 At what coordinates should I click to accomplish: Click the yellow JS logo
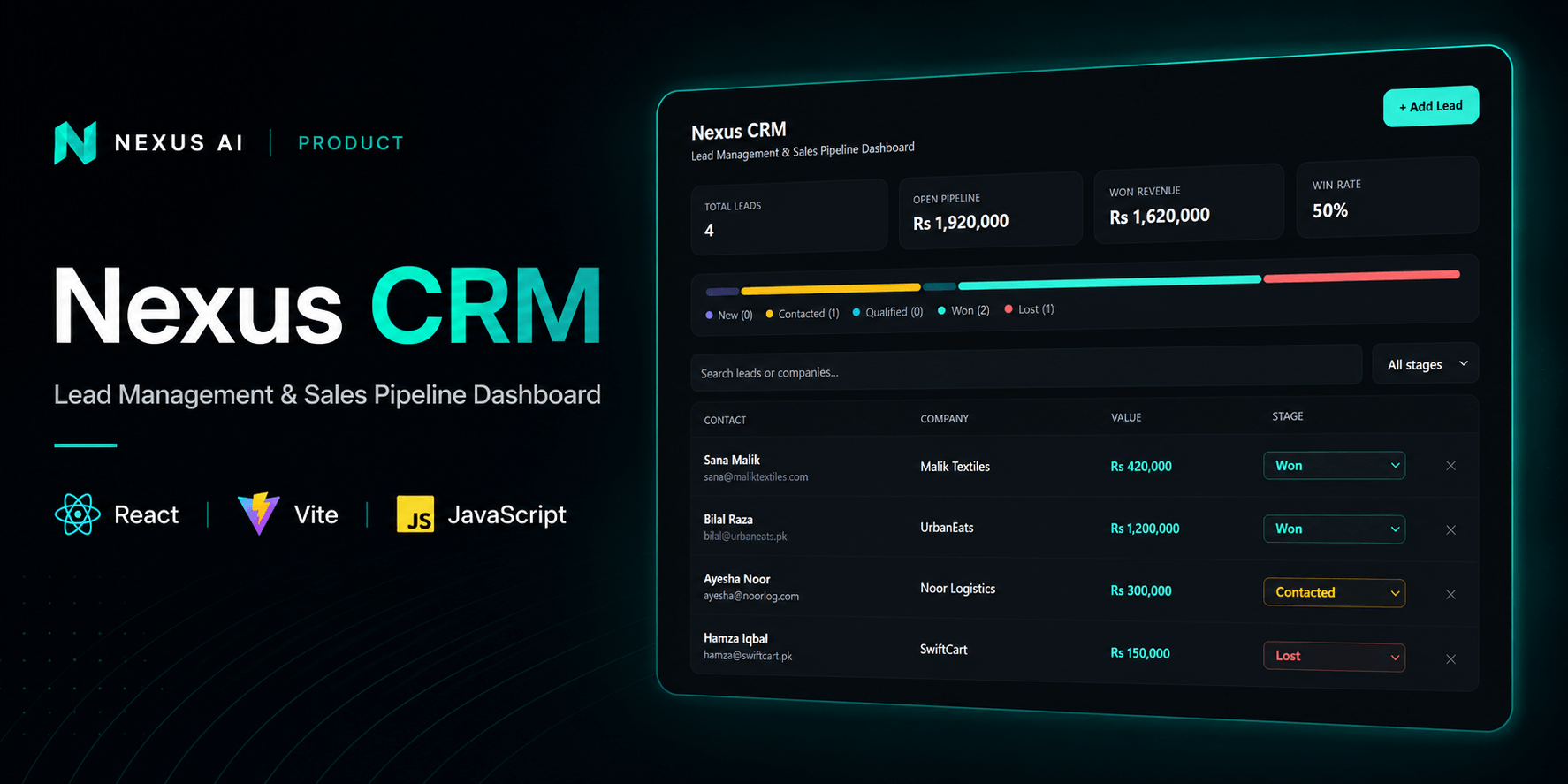[x=415, y=514]
